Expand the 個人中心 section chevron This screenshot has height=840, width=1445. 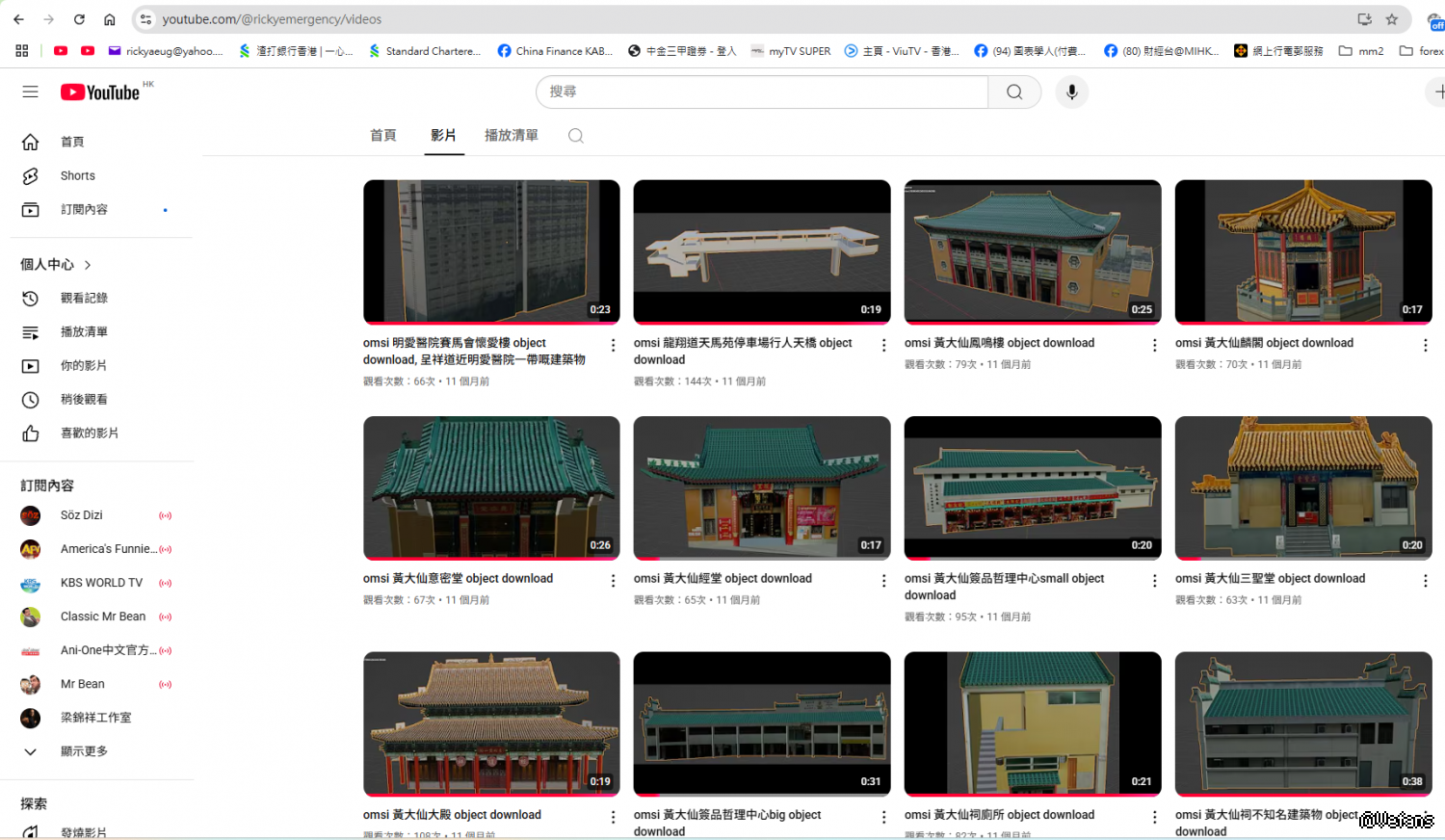(88, 265)
